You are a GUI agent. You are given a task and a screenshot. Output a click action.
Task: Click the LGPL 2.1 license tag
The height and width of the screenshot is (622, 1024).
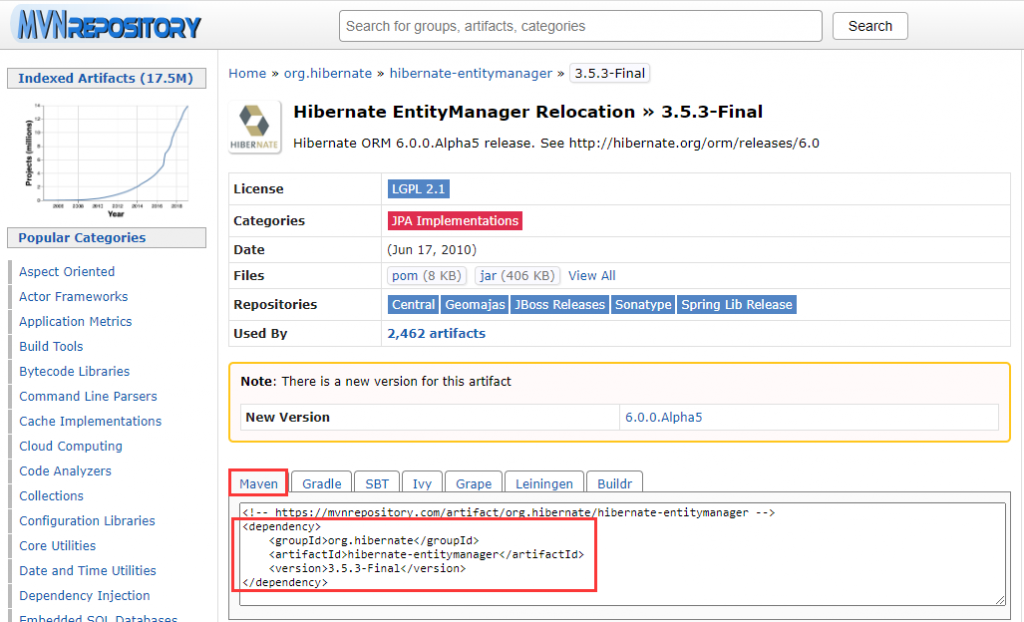[x=419, y=189]
